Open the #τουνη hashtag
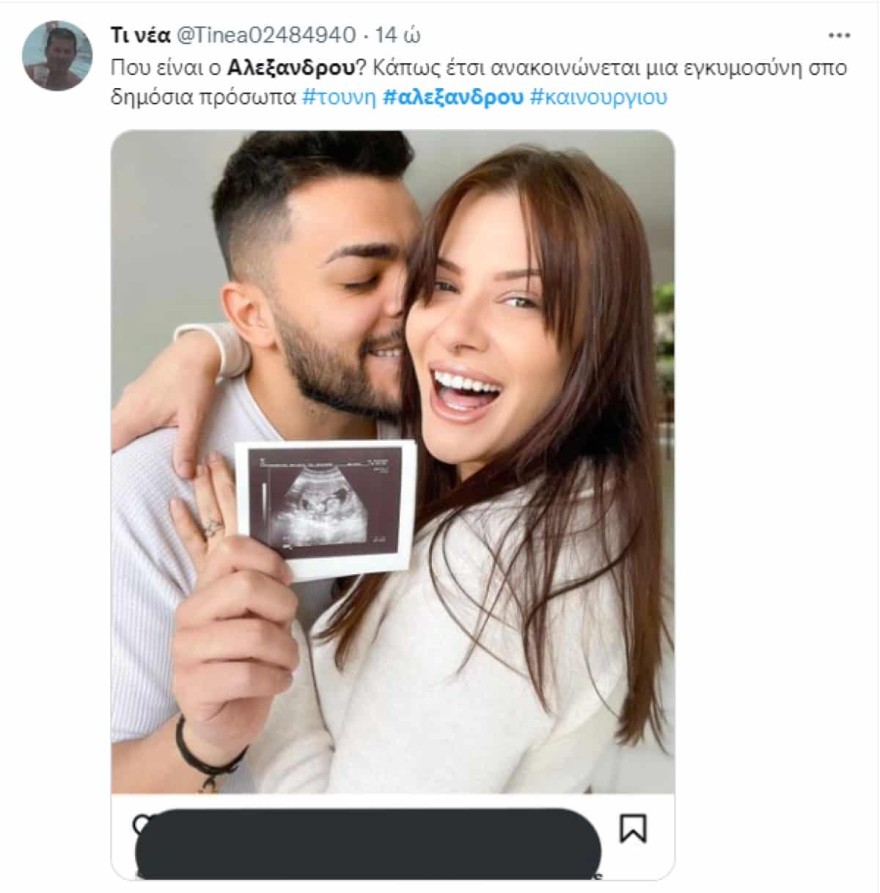880x893 pixels. 338,98
